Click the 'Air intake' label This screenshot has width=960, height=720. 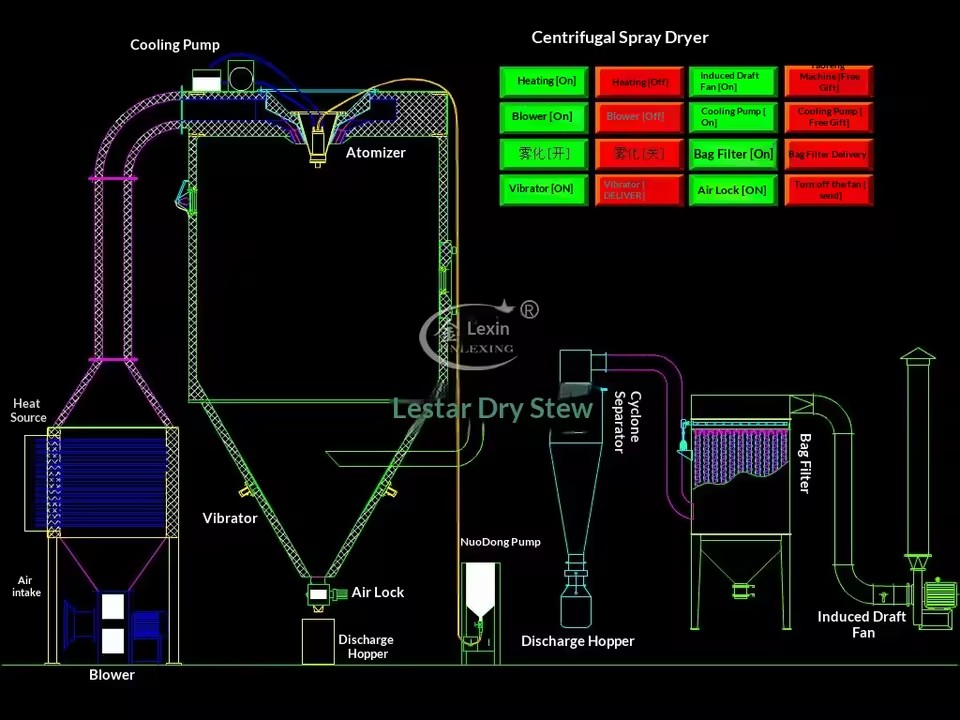[26, 586]
